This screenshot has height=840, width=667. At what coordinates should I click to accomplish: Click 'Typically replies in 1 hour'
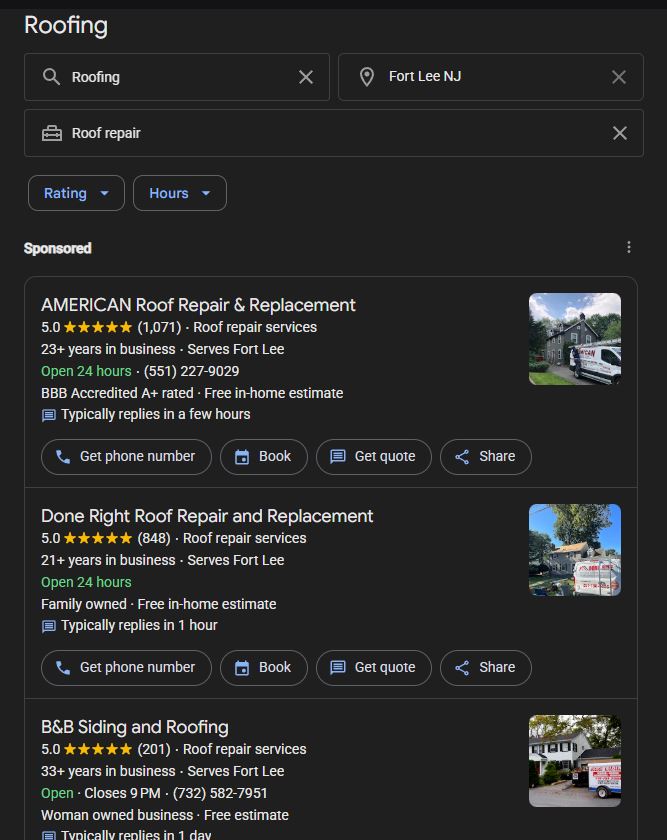click(x=139, y=625)
